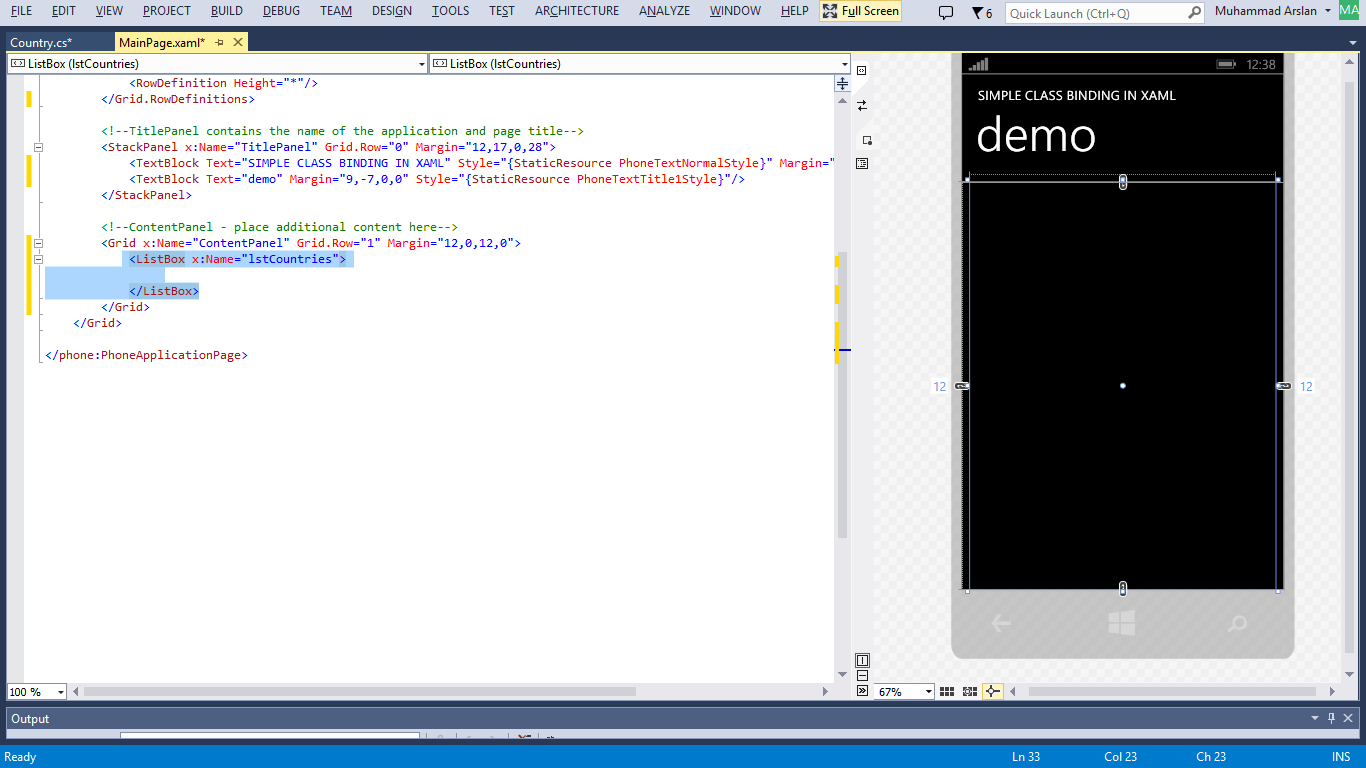The image size is (1366, 768).
Task: Click the Output panel title
Action: tap(30, 718)
